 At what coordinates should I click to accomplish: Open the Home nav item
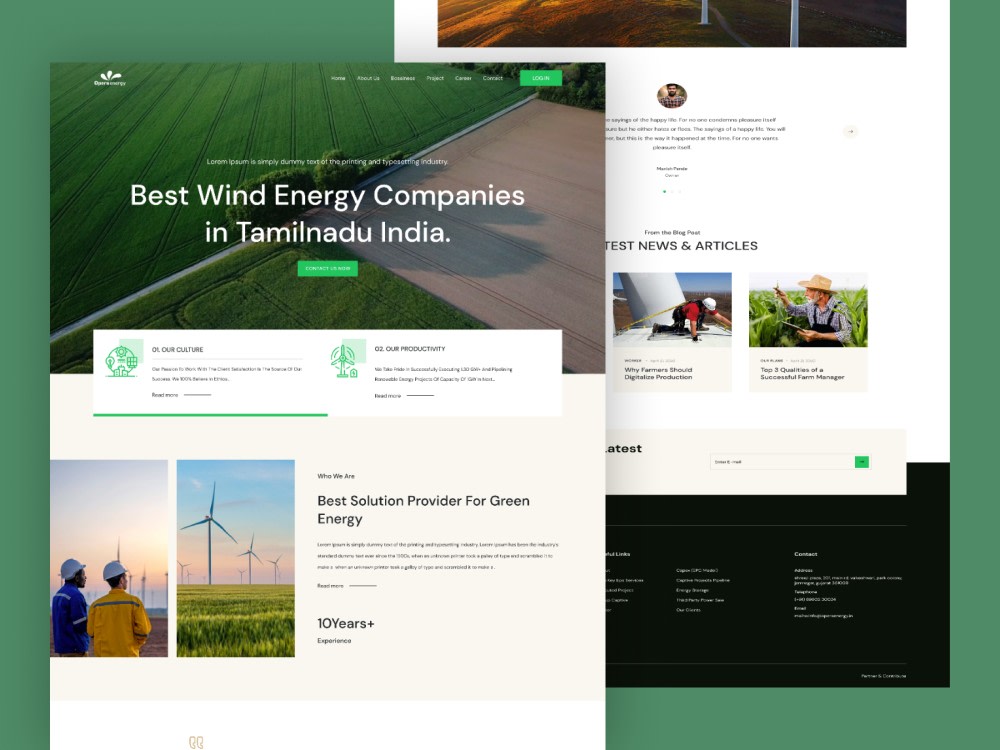338,78
